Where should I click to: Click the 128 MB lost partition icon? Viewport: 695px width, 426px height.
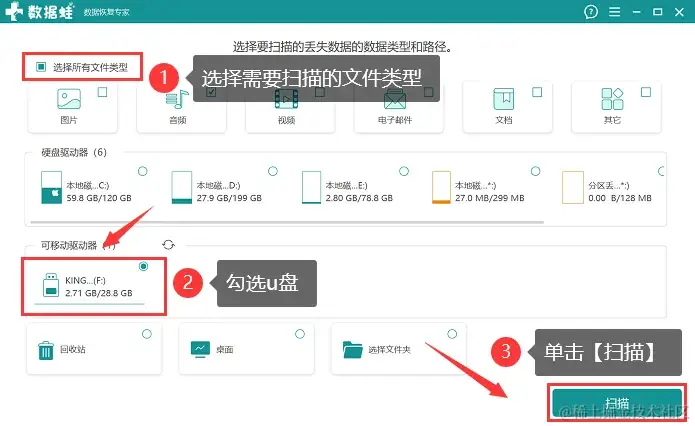[573, 188]
